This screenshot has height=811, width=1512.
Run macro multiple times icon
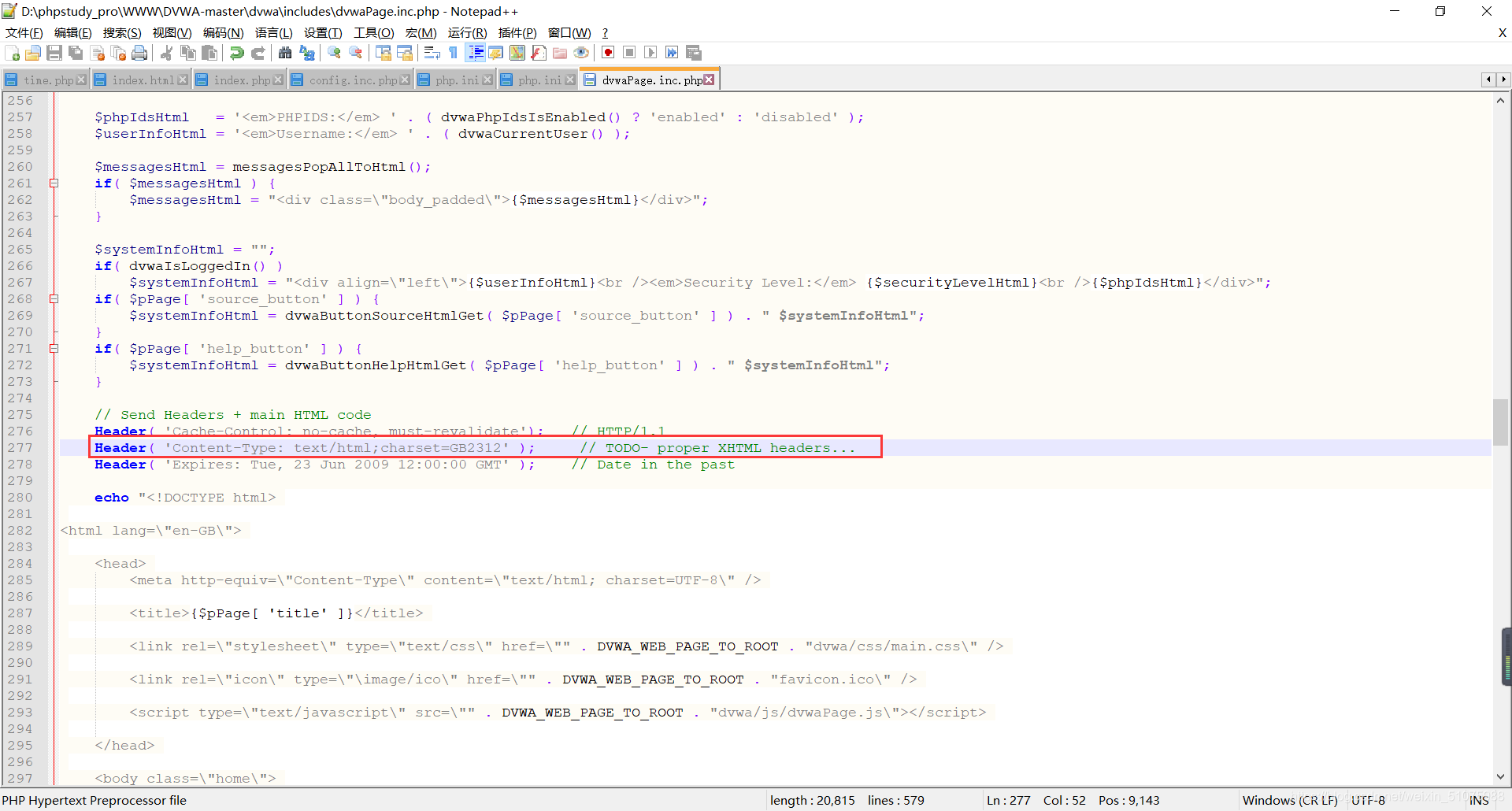(672, 53)
